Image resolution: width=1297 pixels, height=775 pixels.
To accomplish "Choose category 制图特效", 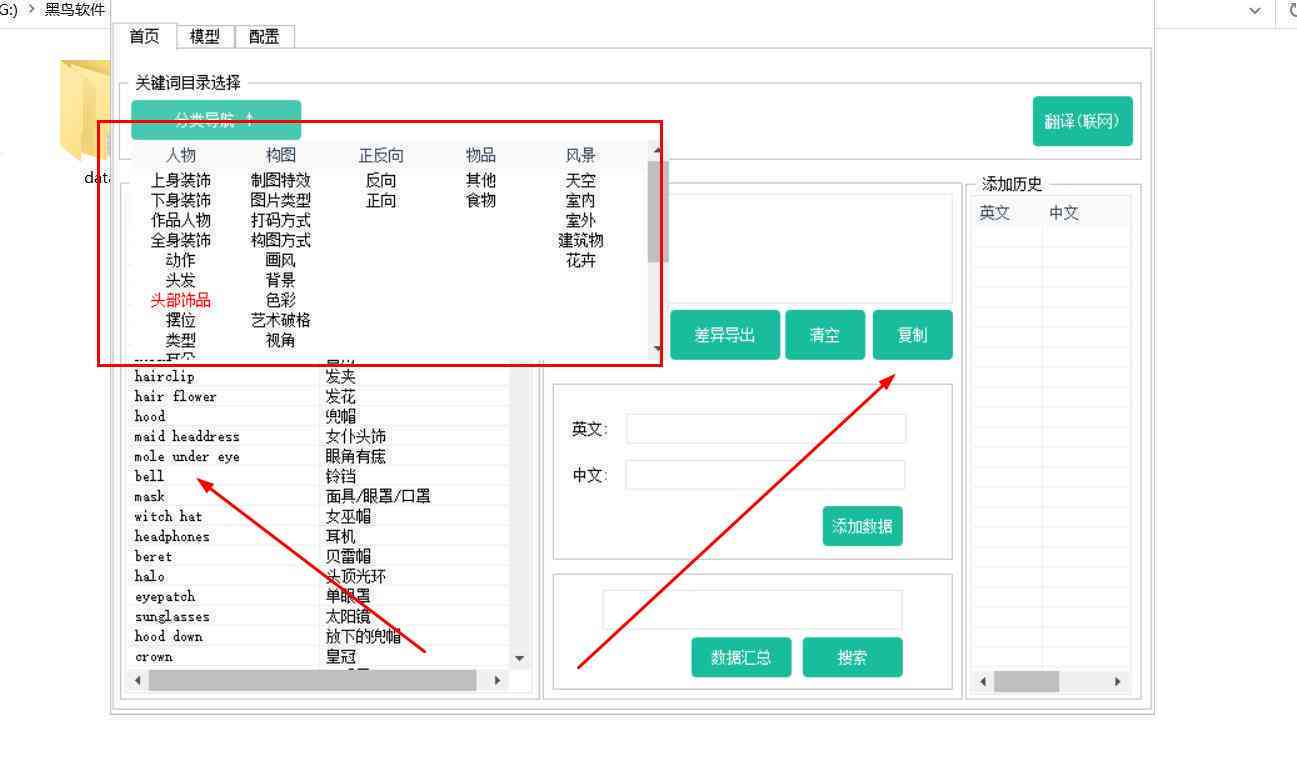I will coord(281,181).
